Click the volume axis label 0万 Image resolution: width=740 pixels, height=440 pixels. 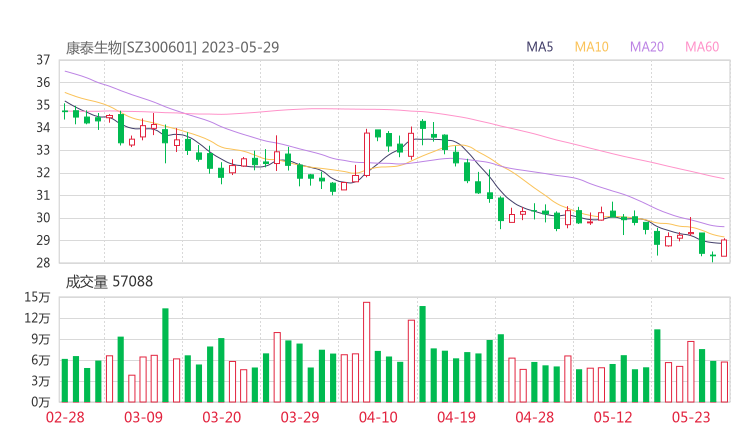click(x=41, y=402)
